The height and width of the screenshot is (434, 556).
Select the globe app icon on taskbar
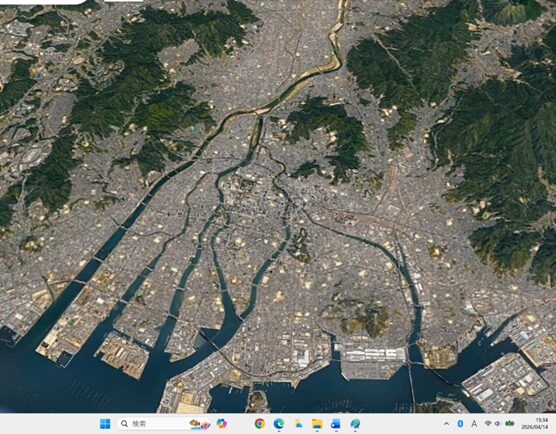click(x=355, y=423)
